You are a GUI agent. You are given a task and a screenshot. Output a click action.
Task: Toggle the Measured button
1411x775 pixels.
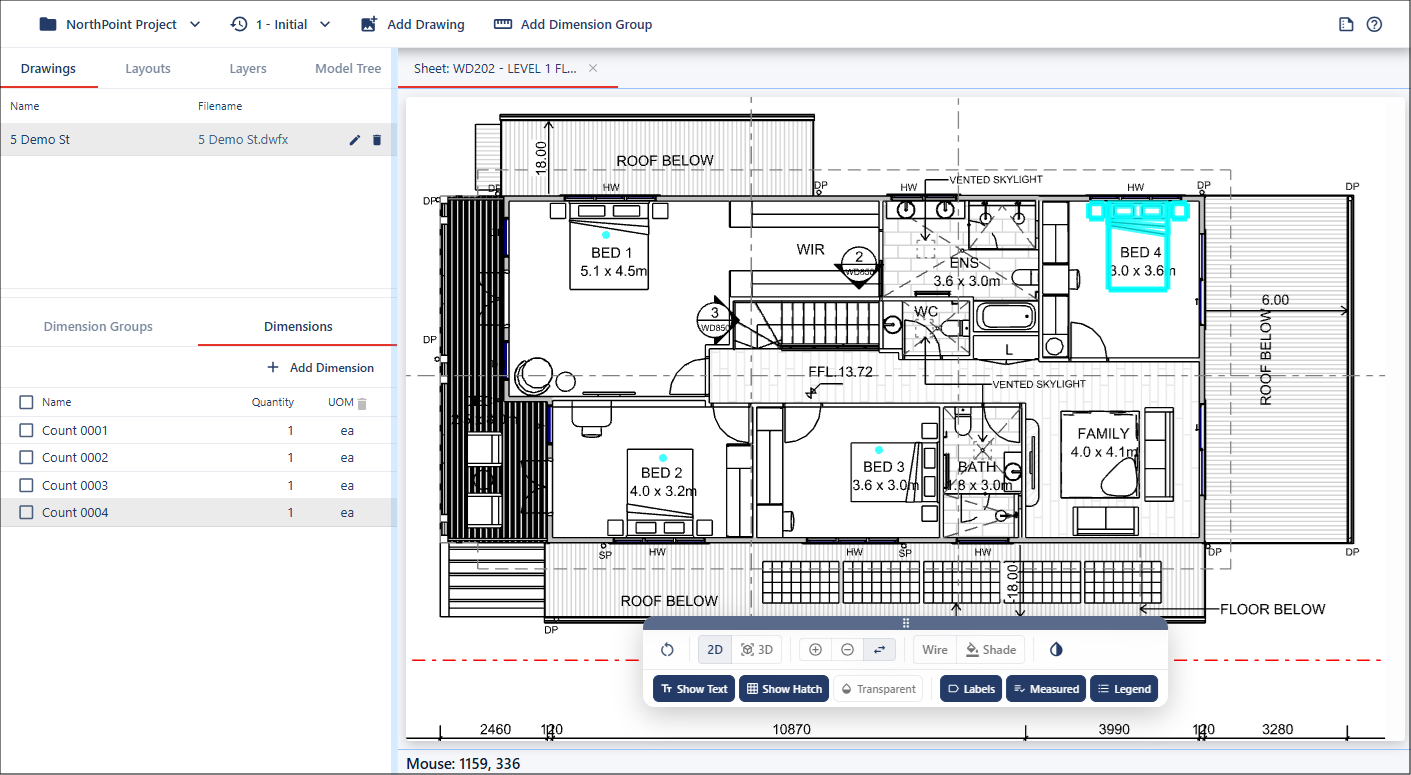[x=1046, y=689]
